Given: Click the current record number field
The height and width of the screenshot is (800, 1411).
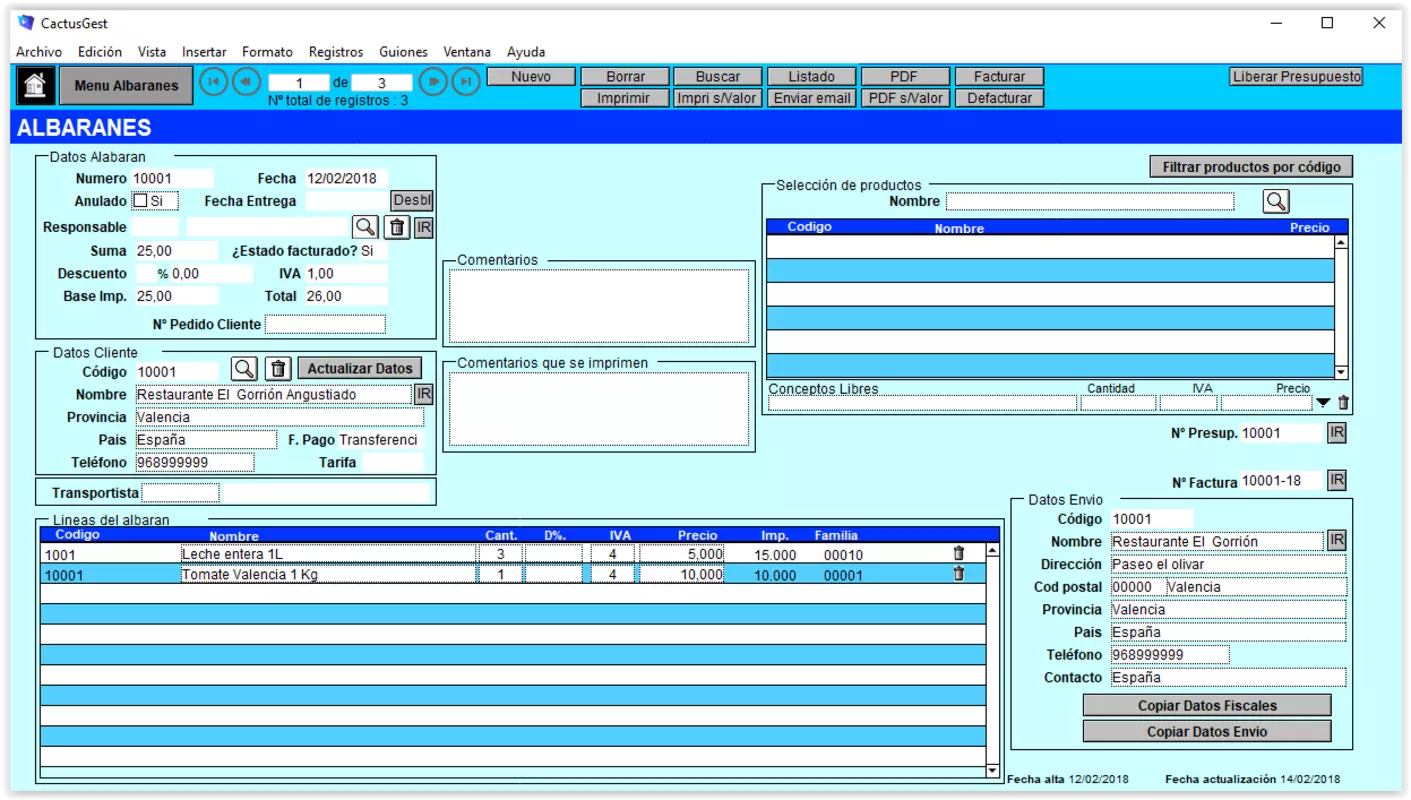Looking at the screenshot, I should [x=298, y=83].
